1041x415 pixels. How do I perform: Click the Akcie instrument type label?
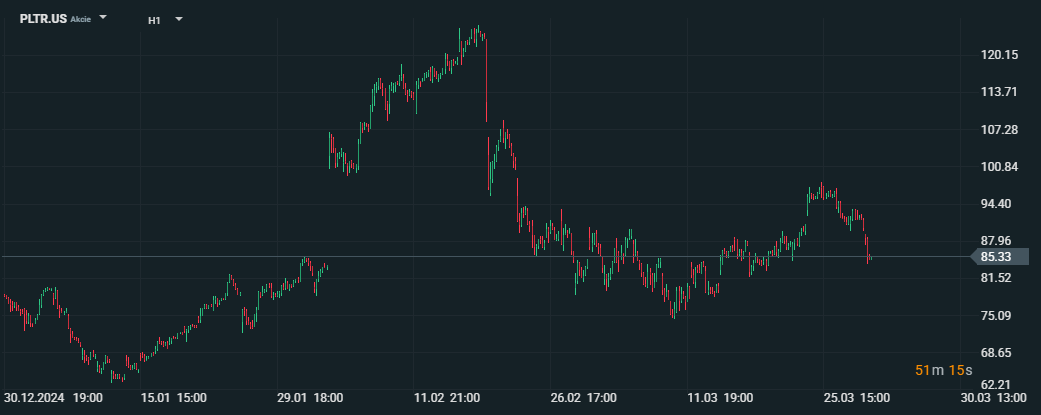80,19
